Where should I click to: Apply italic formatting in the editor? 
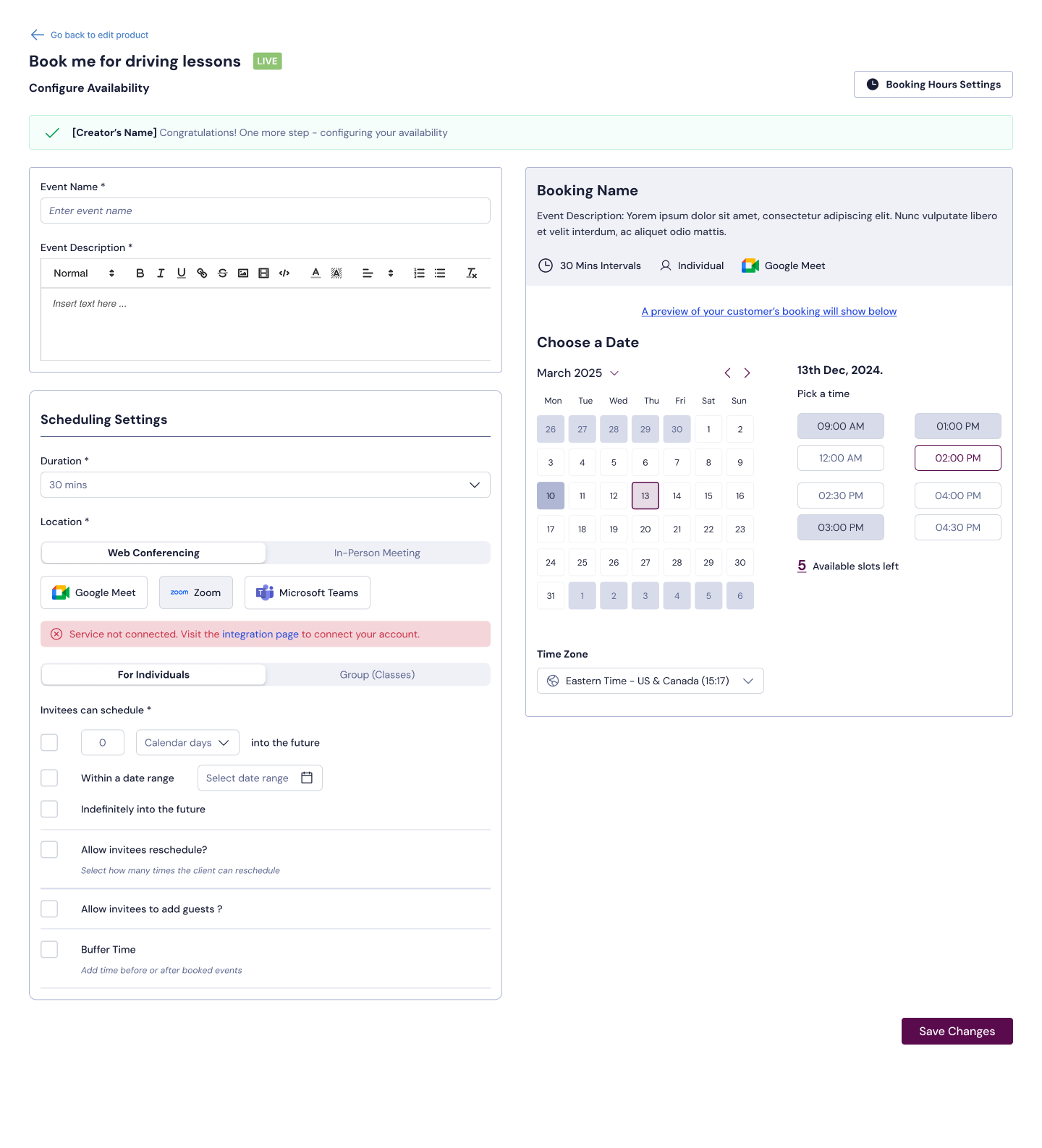pos(161,273)
